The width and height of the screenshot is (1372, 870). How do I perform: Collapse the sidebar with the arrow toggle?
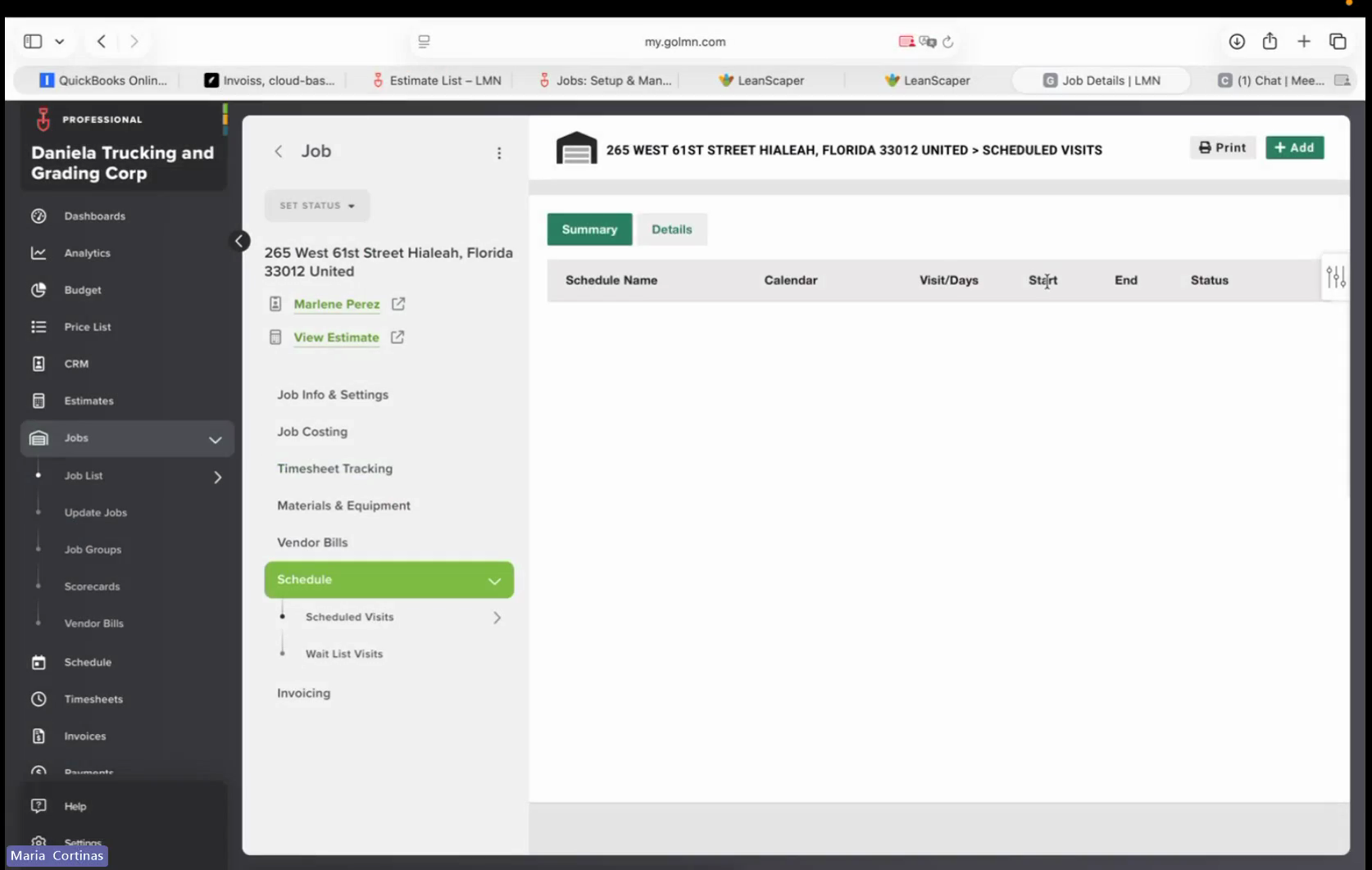point(239,241)
